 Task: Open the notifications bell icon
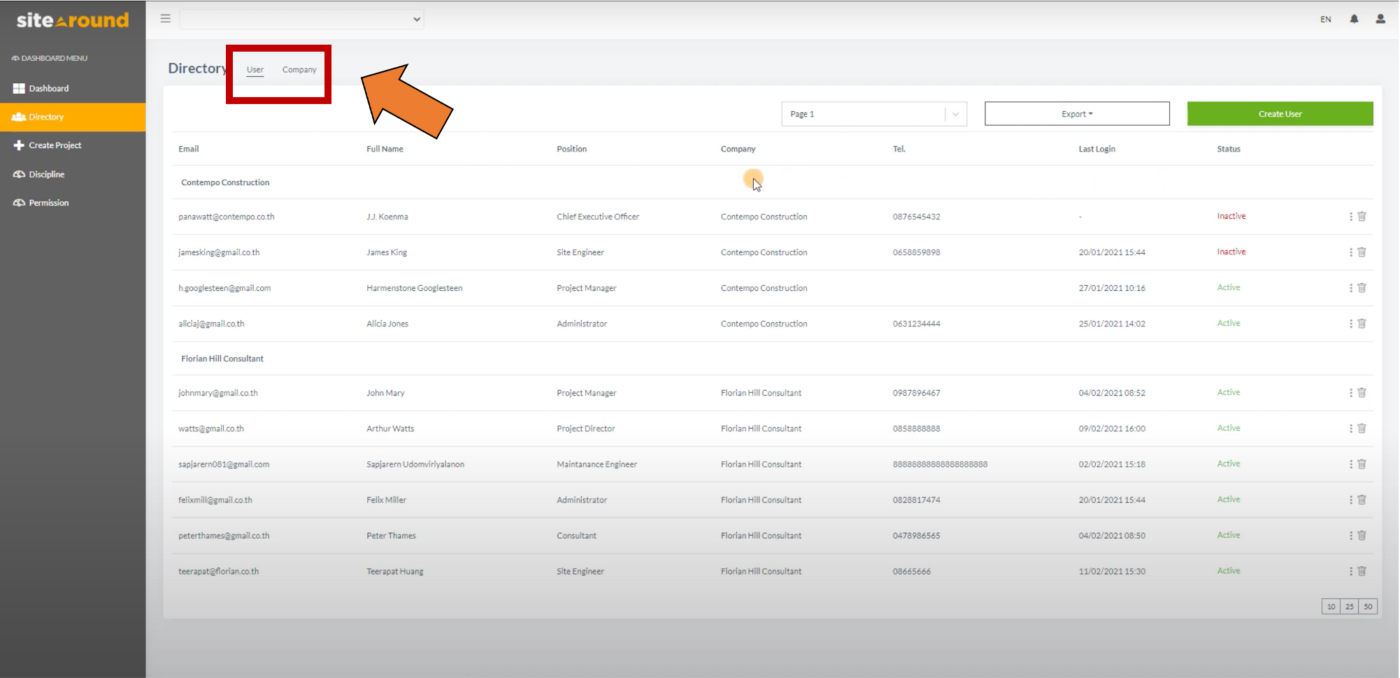(1353, 18)
